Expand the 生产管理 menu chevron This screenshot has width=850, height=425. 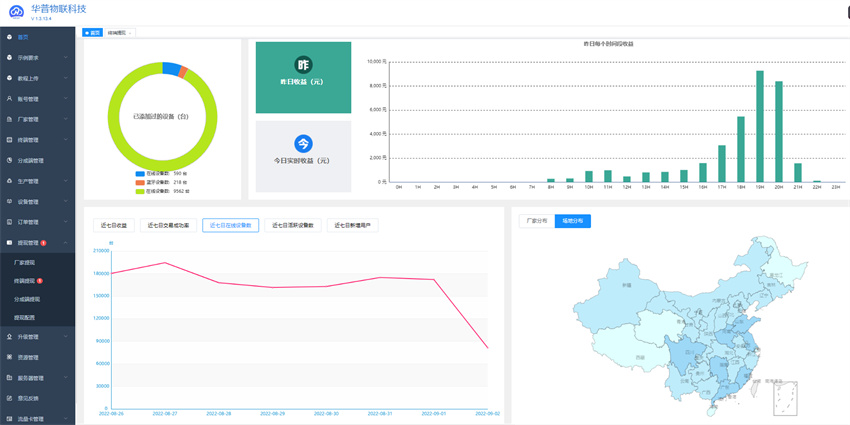[66, 181]
